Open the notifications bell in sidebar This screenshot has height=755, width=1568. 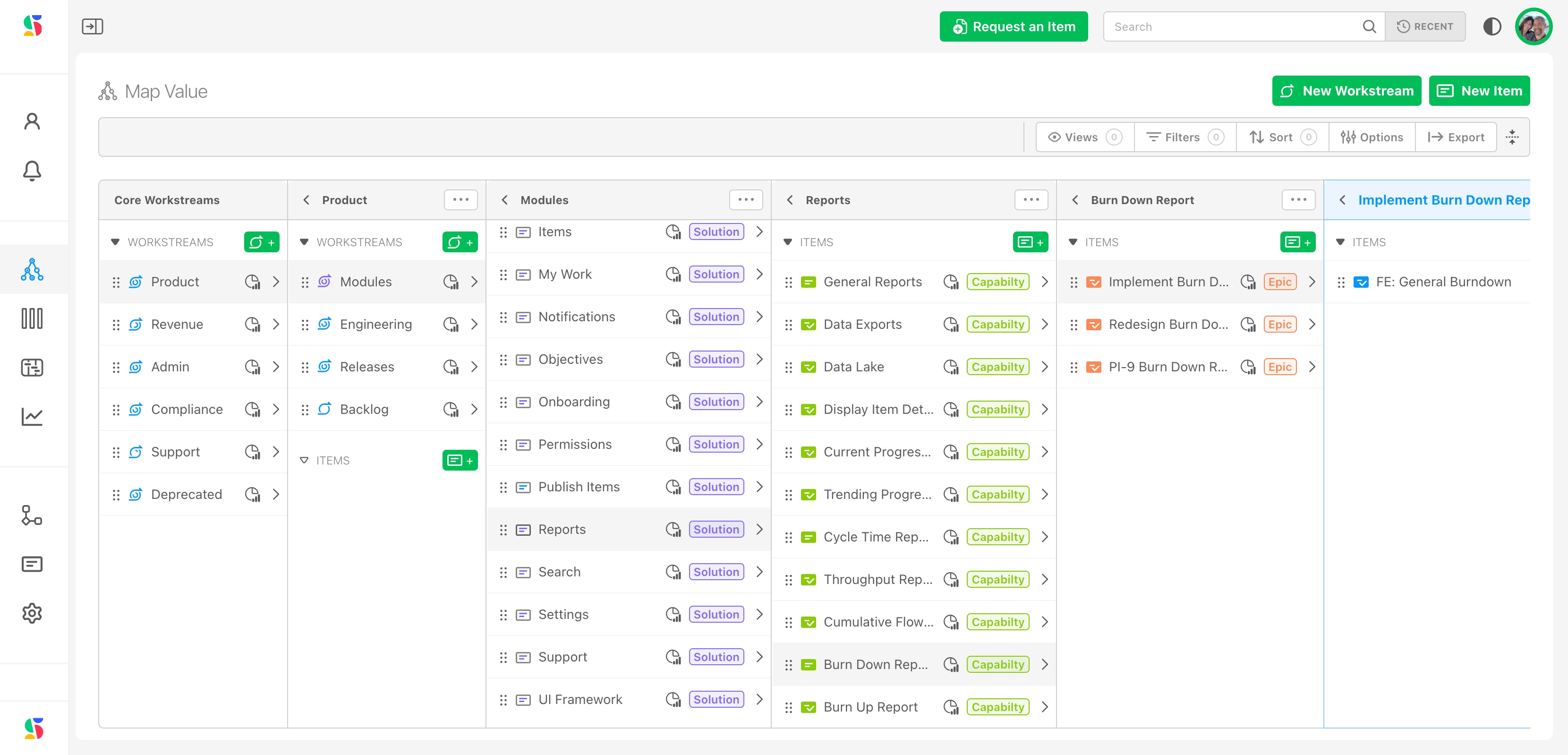point(32,171)
